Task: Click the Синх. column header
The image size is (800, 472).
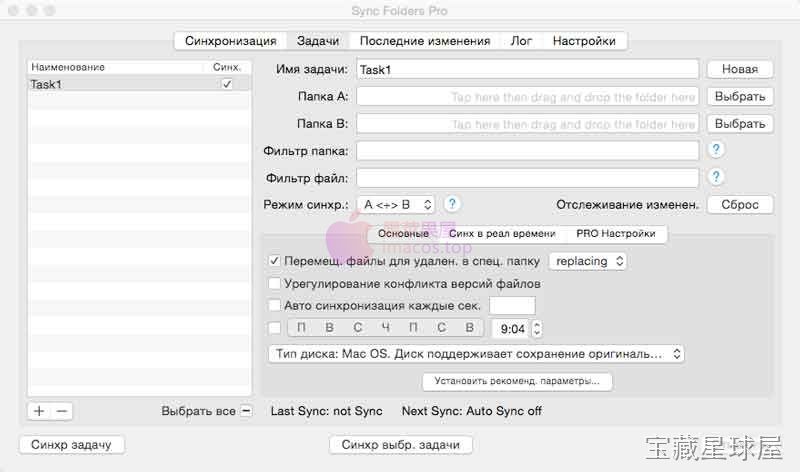Action: 227,67
